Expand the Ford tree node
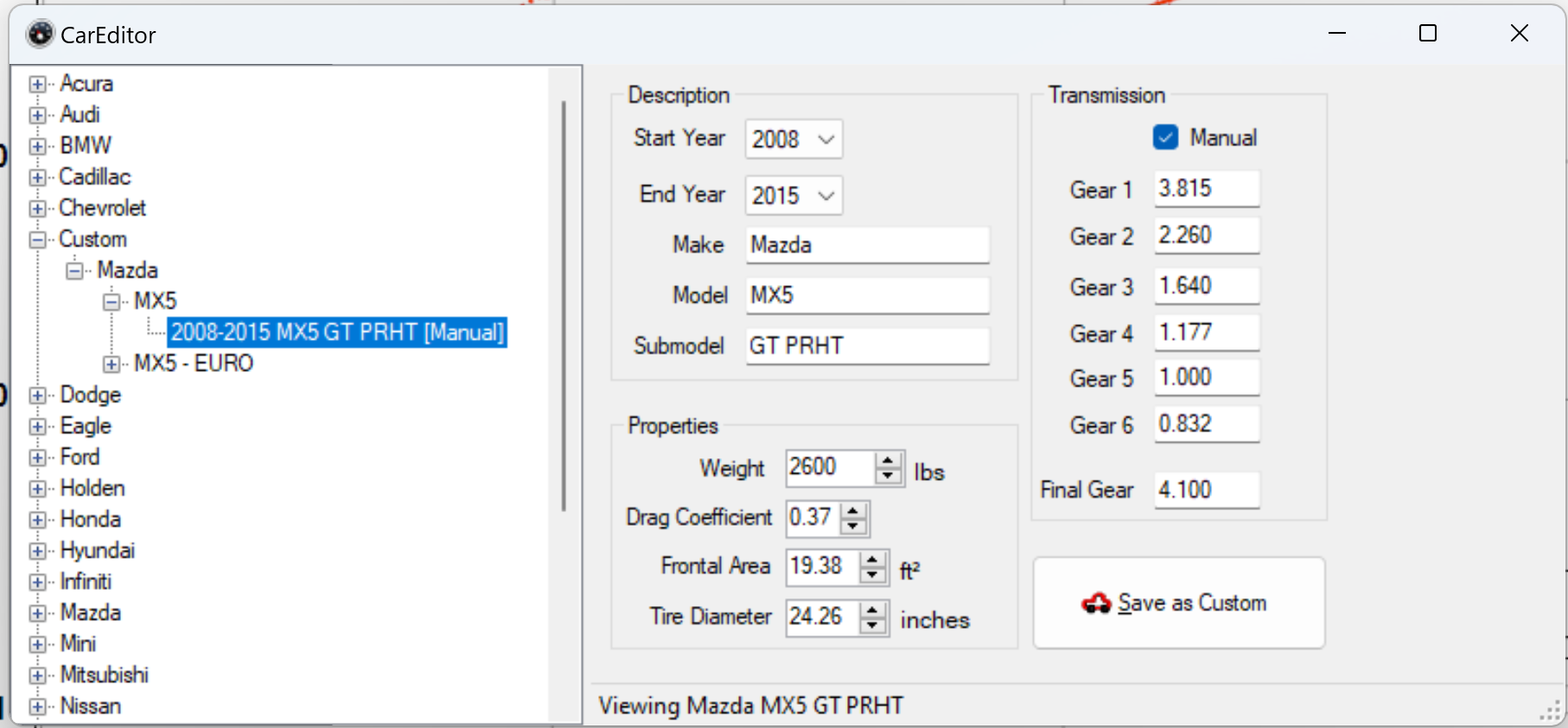The image size is (1568, 728). tap(37, 457)
